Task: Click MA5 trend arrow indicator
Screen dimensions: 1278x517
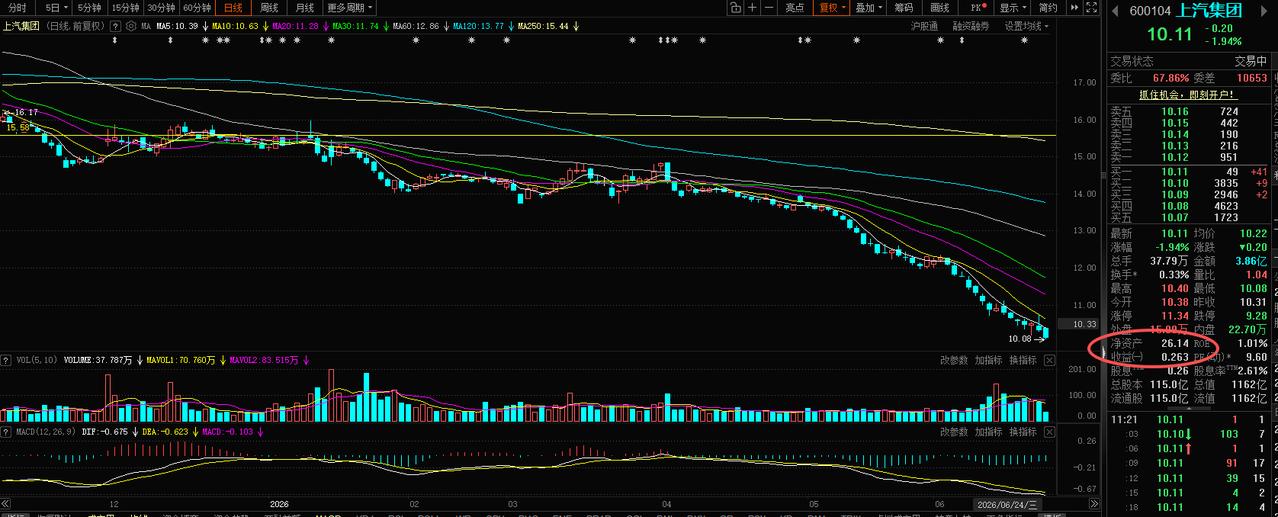Action: coord(204,26)
